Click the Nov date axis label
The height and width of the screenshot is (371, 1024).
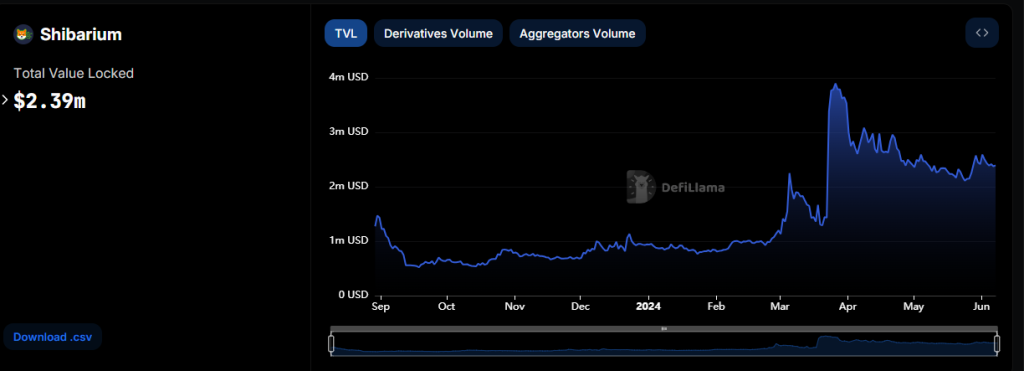pos(515,306)
